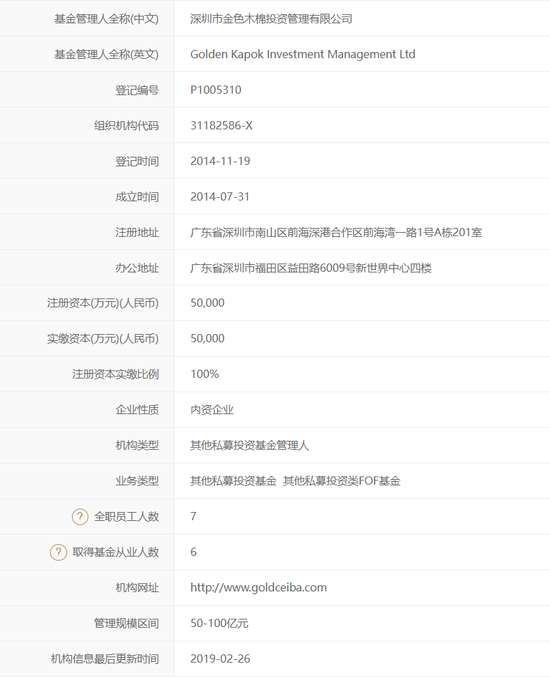550x677 pixels.
Task: Click label 取得基金从业人数
Action: (116, 552)
